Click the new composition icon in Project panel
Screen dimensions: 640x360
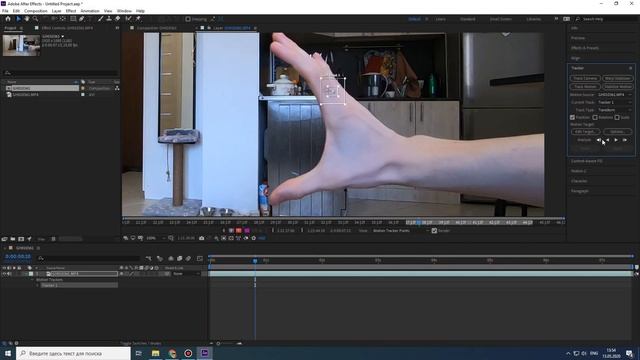point(21,239)
